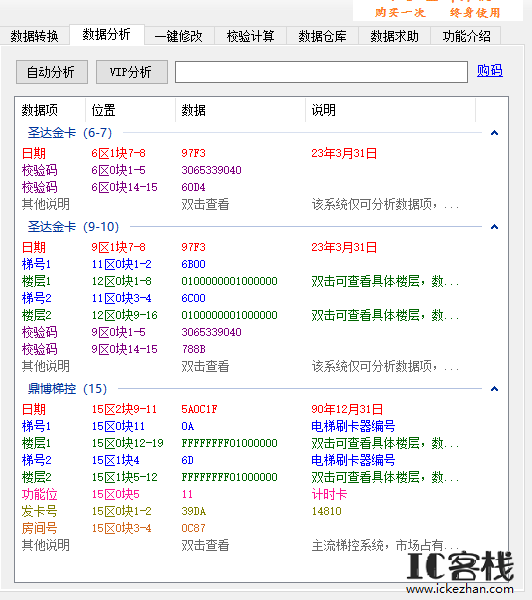
Task: Select the 圣达金卡 (9-10) group title
Action: pyautogui.click(x=73, y=227)
